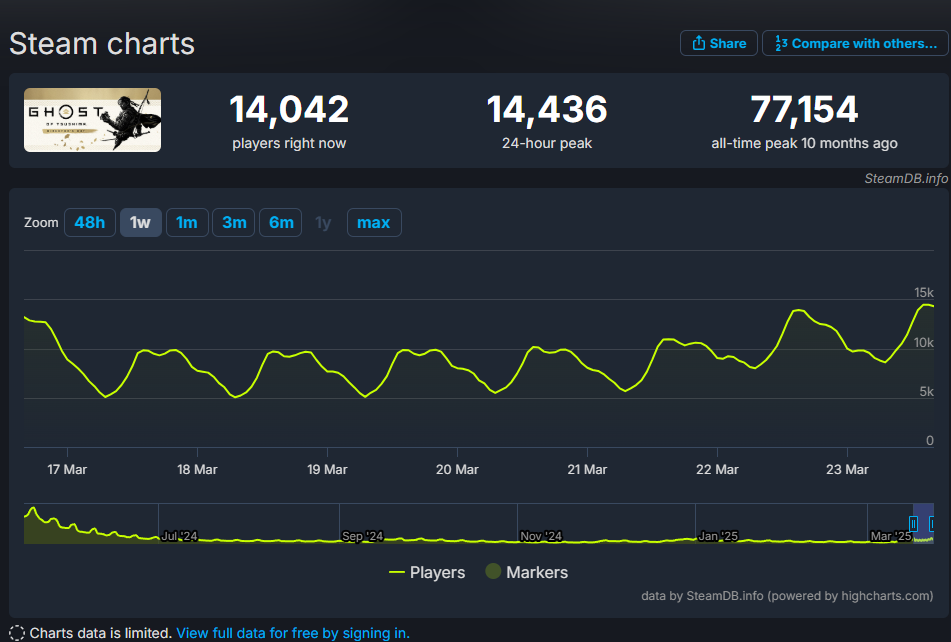Click Sep '24 in the navigator
The height and width of the screenshot is (642, 951).
pos(363,536)
